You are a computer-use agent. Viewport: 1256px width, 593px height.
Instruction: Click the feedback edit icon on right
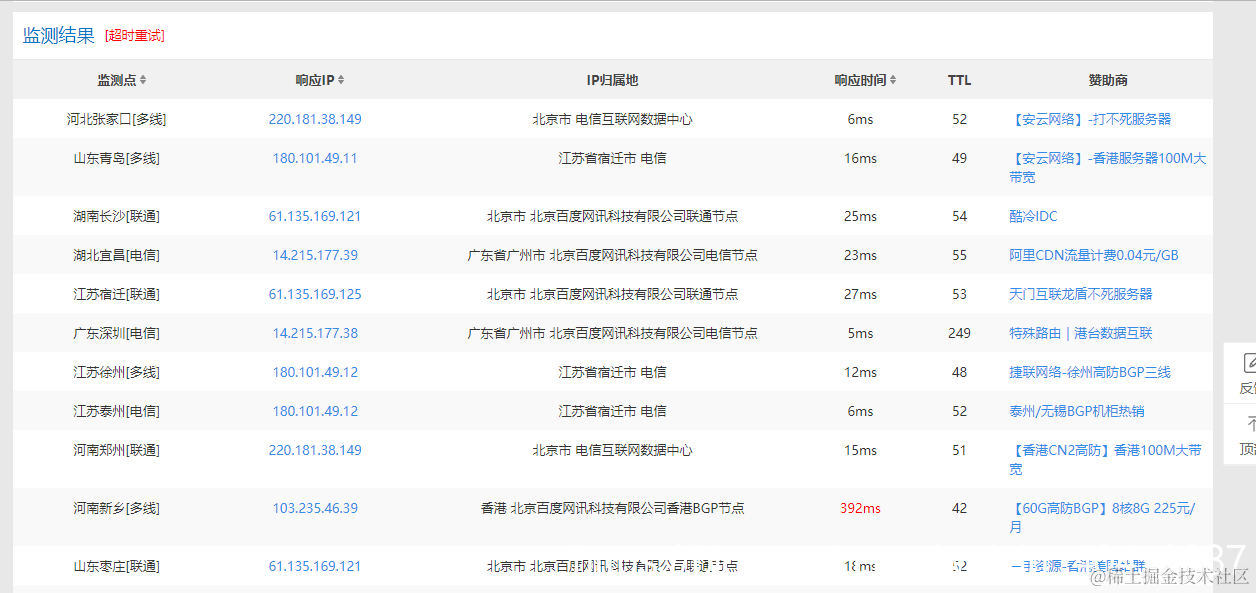[1249, 363]
